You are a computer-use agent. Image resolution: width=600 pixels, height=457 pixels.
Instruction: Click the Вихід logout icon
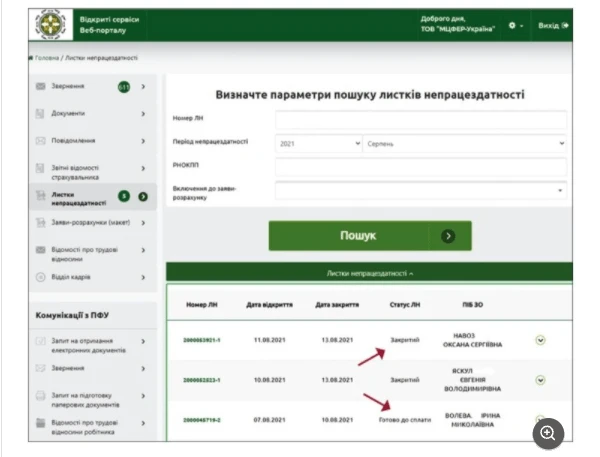point(565,26)
